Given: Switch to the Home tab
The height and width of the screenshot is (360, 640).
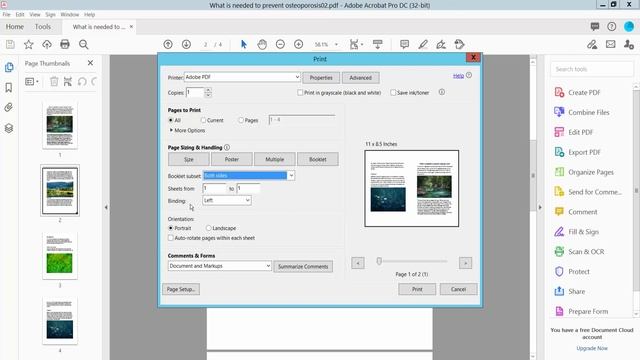Looking at the screenshot, I should pyautogui.click(x=15, y=27).
